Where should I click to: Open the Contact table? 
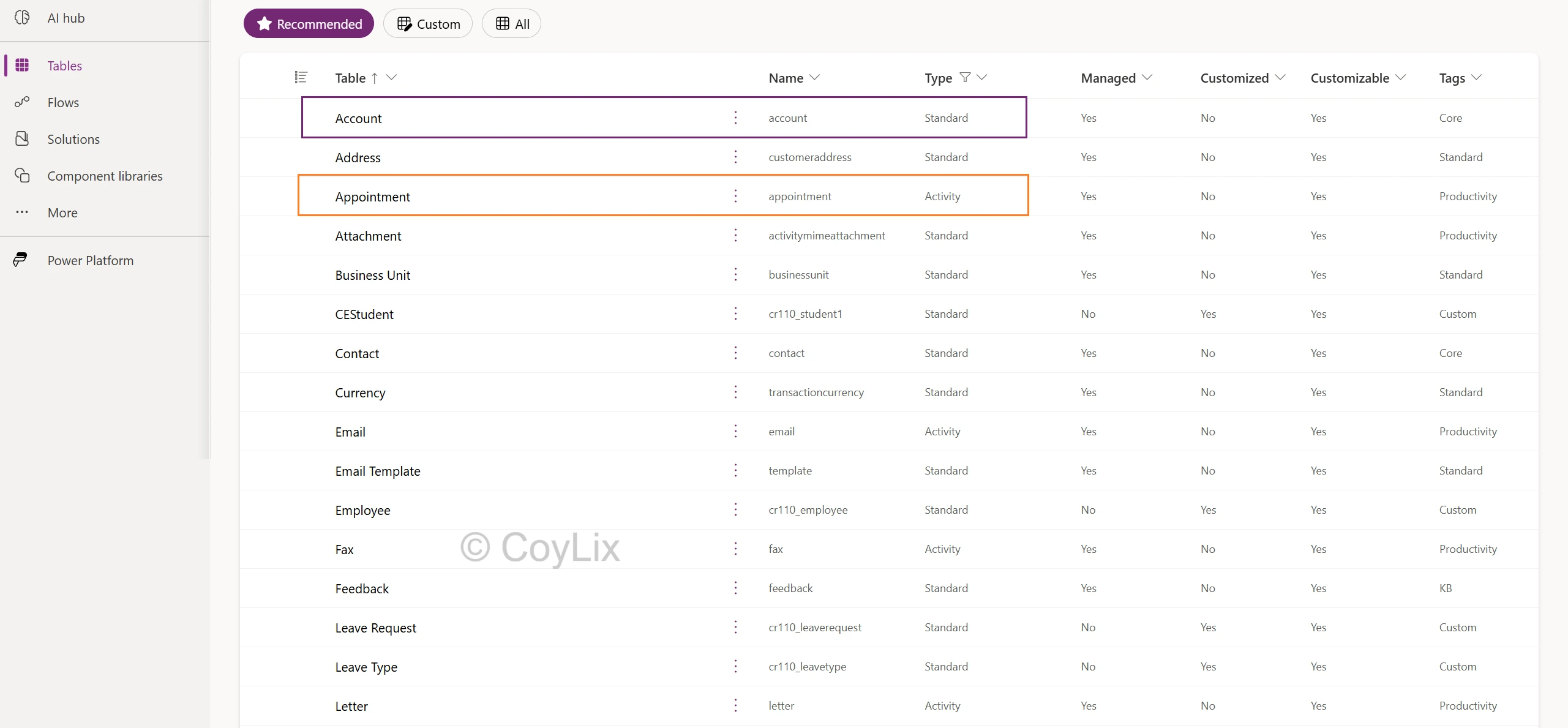(357, 353)
